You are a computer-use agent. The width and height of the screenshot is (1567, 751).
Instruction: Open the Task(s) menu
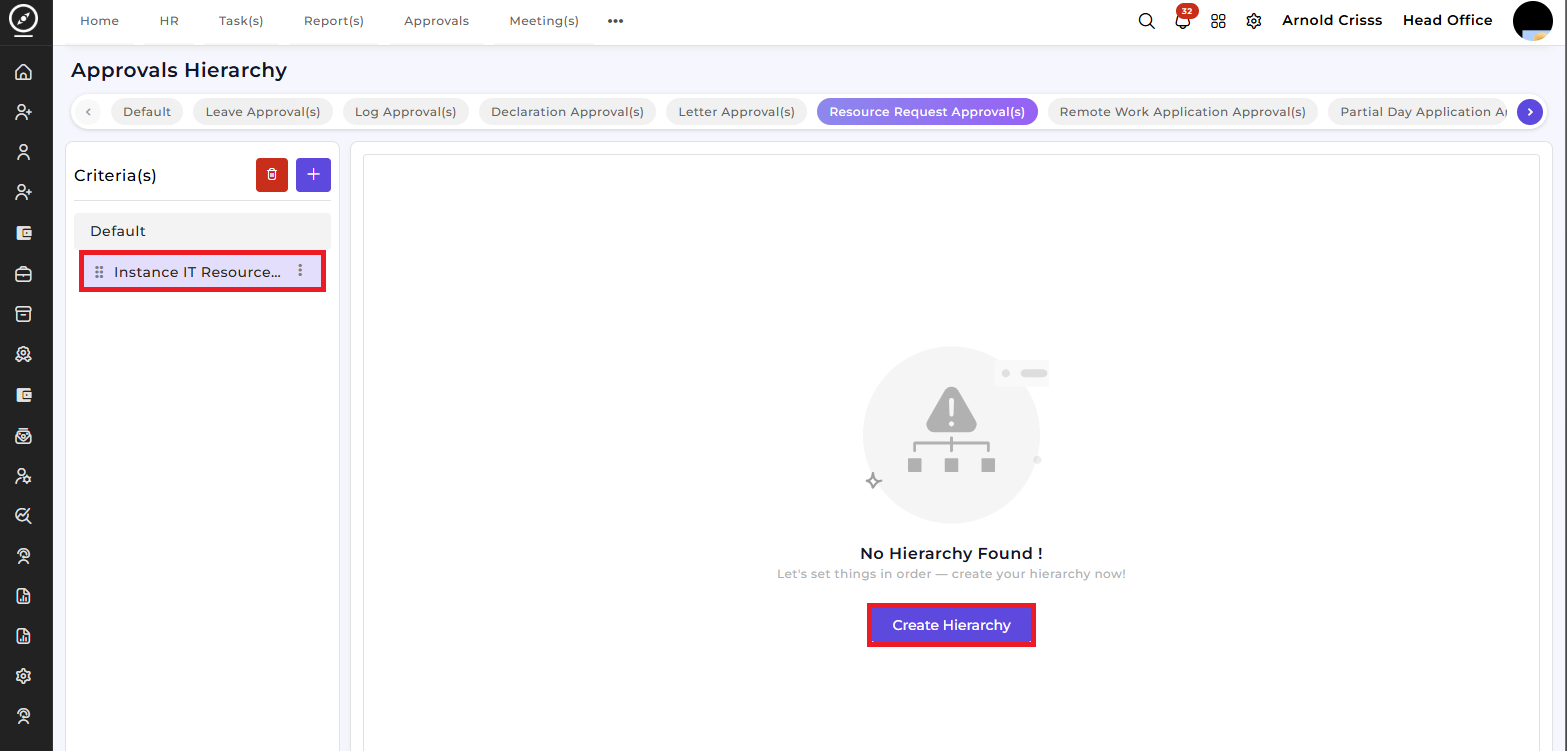(x=241, y=21)
